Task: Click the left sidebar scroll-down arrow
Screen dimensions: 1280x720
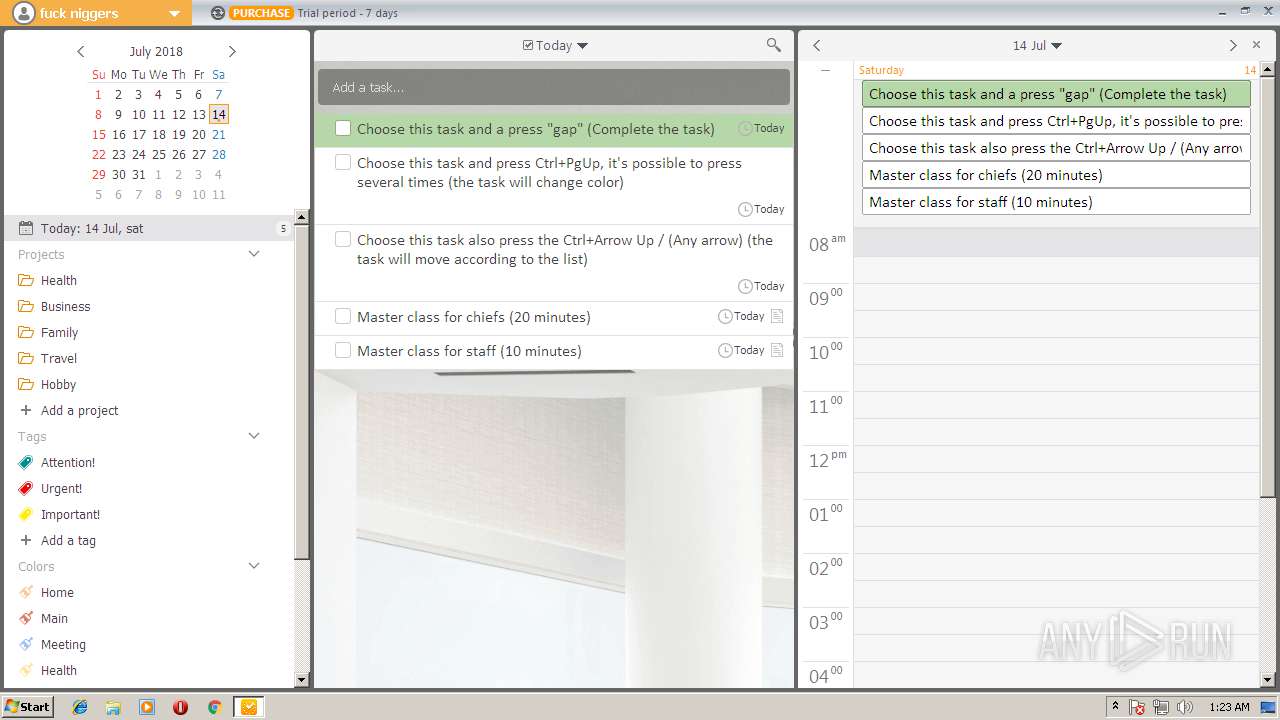Action: (302, 680)
